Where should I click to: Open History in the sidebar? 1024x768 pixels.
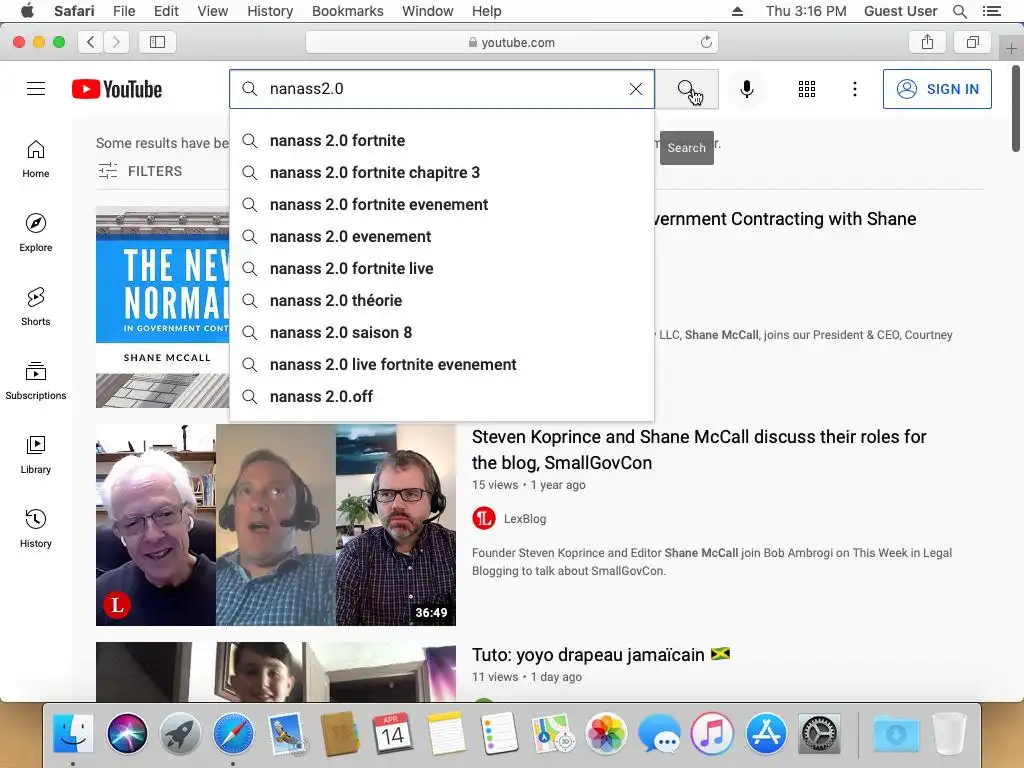pos(36,528)
